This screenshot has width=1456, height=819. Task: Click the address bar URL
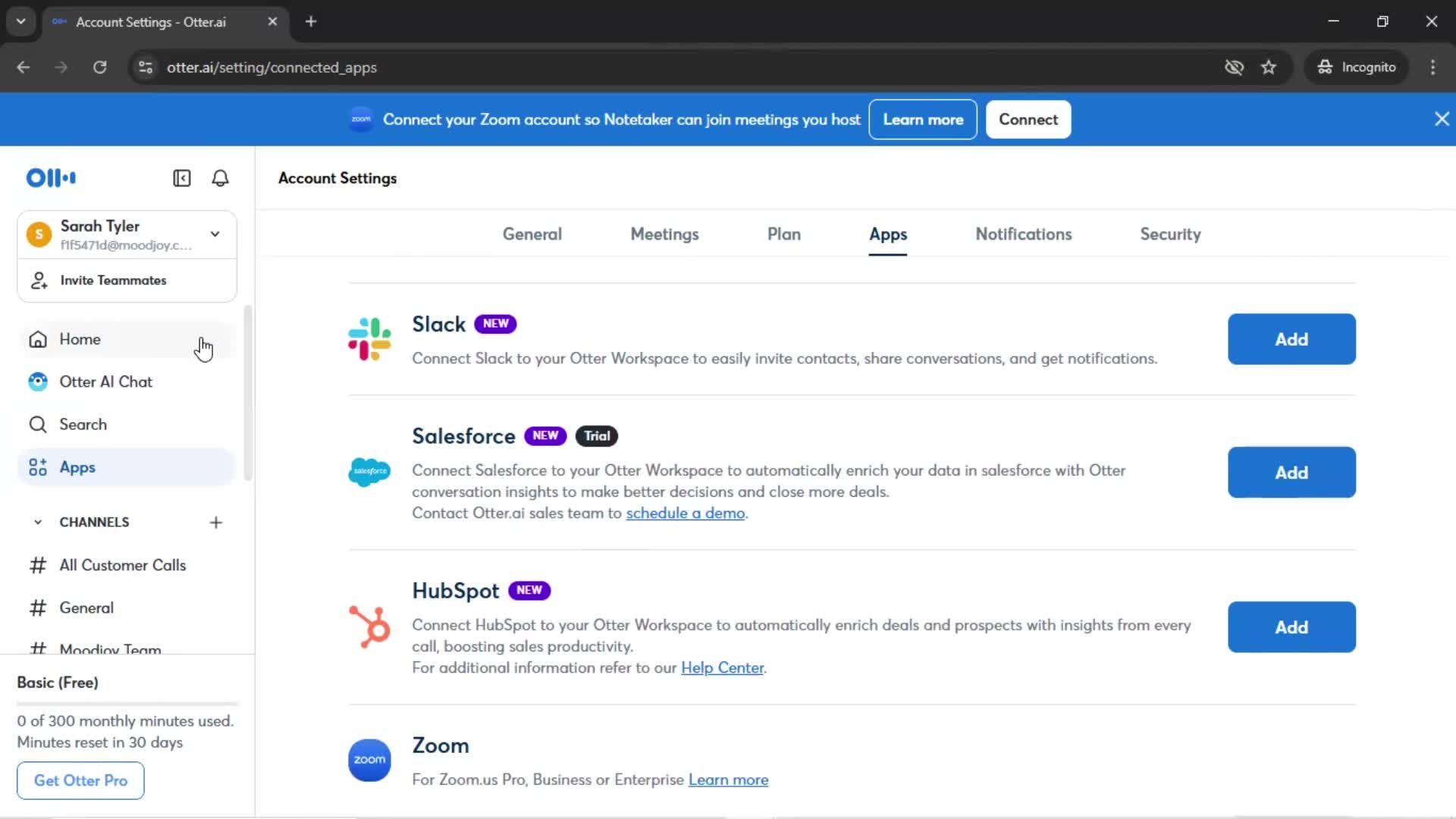coord(271,67)
